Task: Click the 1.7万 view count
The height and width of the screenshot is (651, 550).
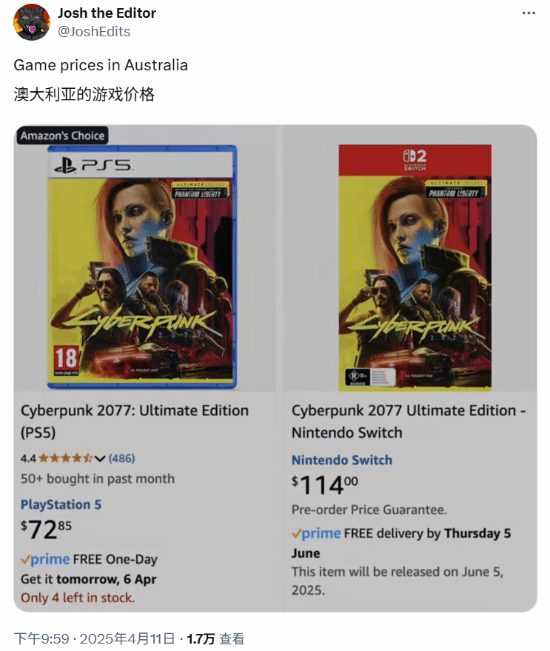Action: (201, 639)
